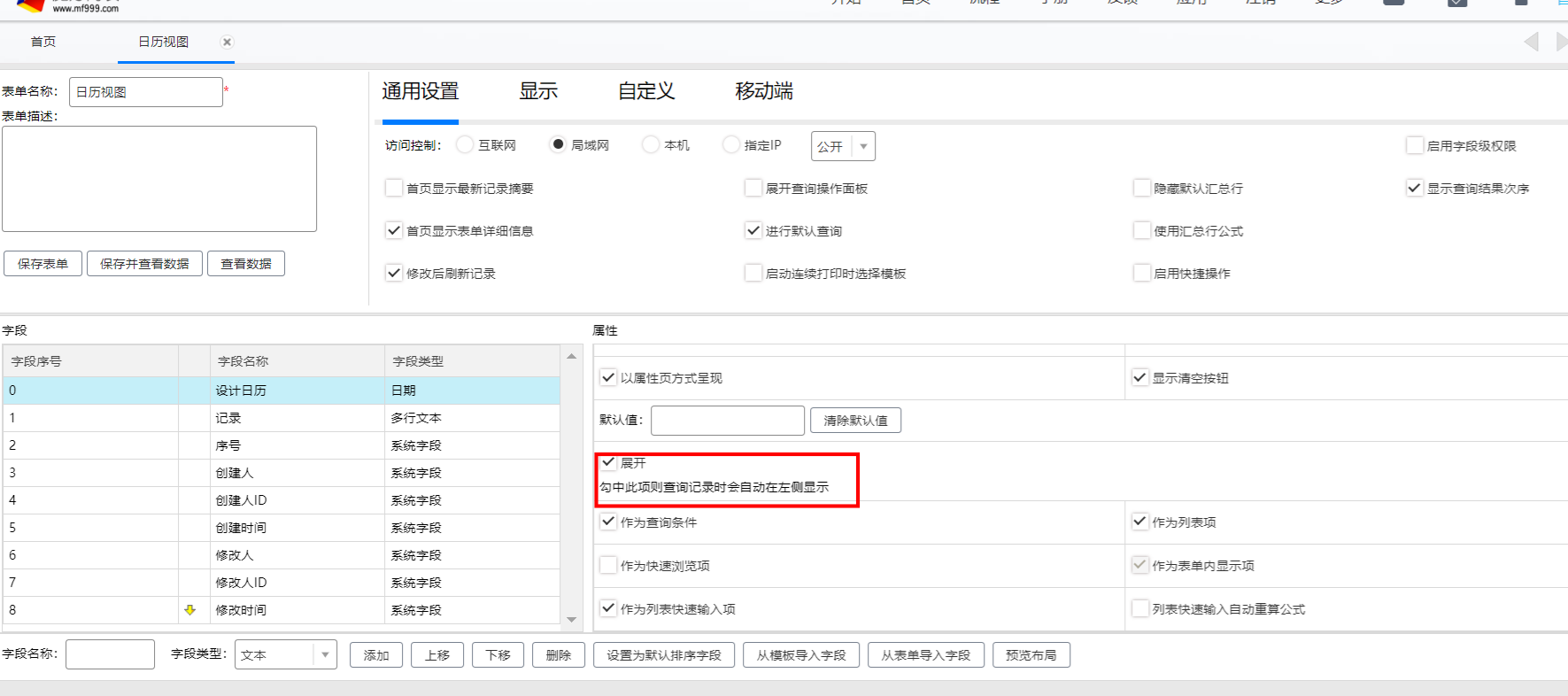The height and width of the screenshot is (696, 1568).
Task: Switch to the 首页 tab
Action: coord(43,42)
